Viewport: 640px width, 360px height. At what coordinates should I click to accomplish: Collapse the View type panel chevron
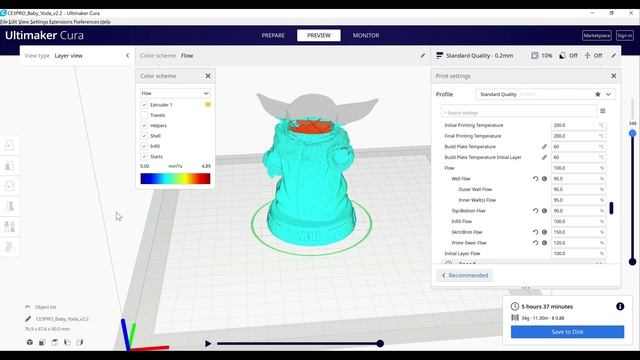127,56
